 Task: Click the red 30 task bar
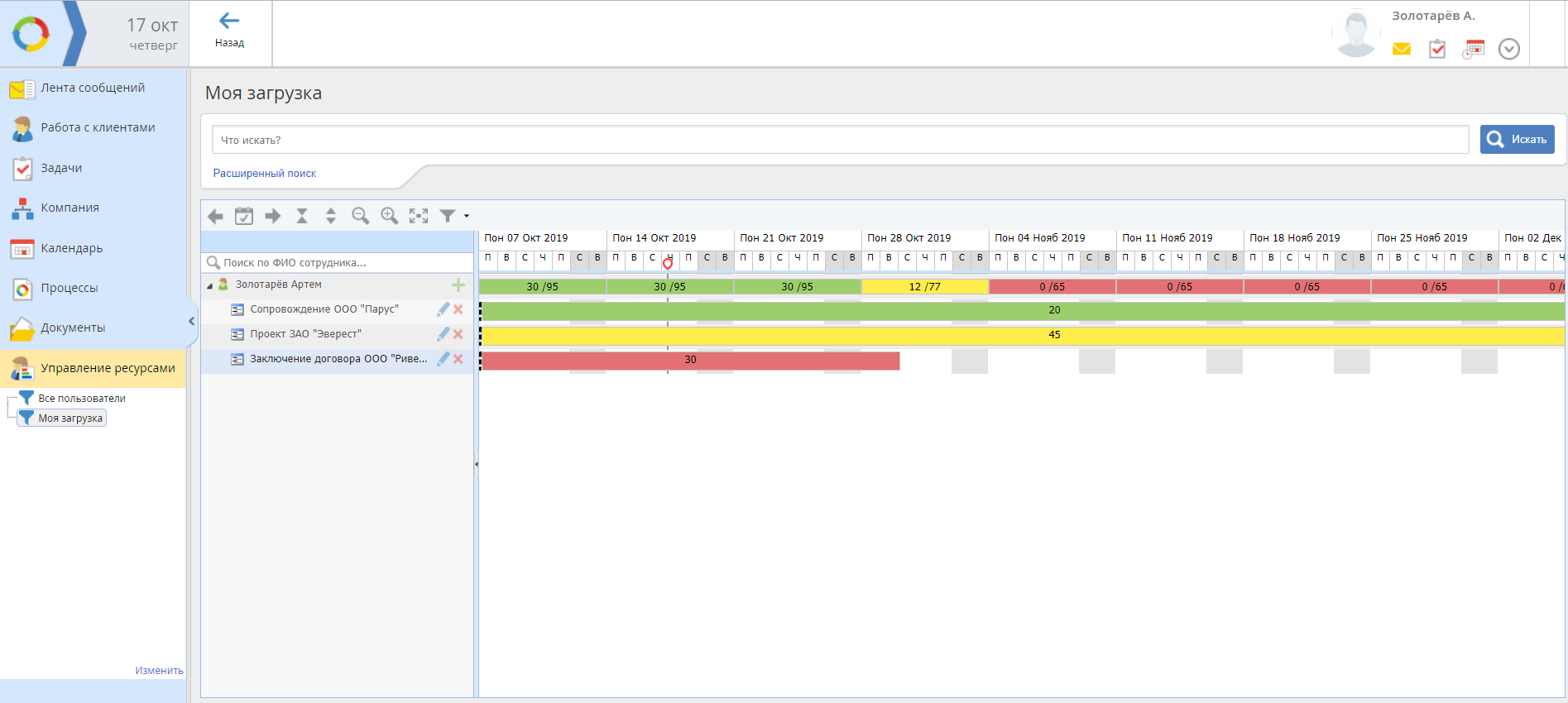click(x=690, y=361)
